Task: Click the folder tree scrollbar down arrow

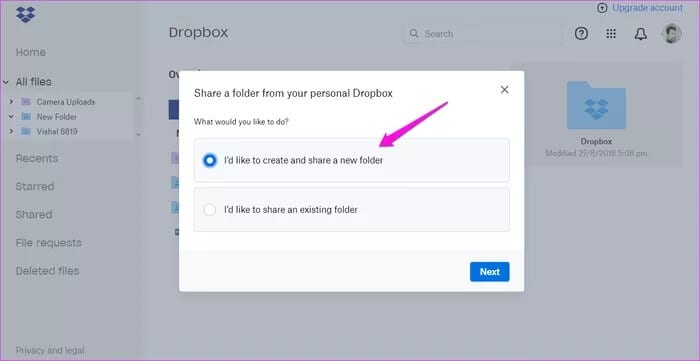Action: (138, 134)
